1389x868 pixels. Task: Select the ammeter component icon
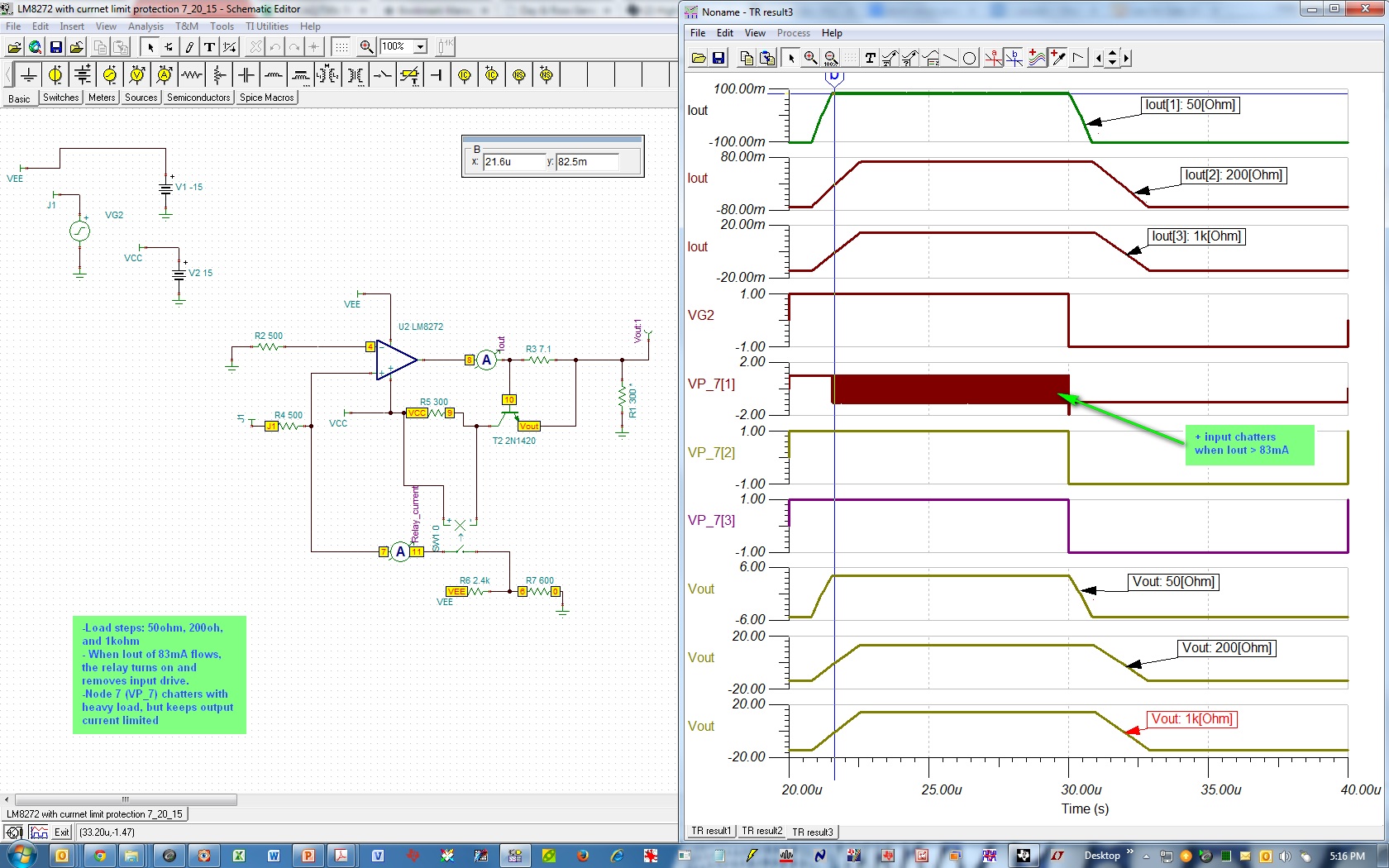click(165, 75)
